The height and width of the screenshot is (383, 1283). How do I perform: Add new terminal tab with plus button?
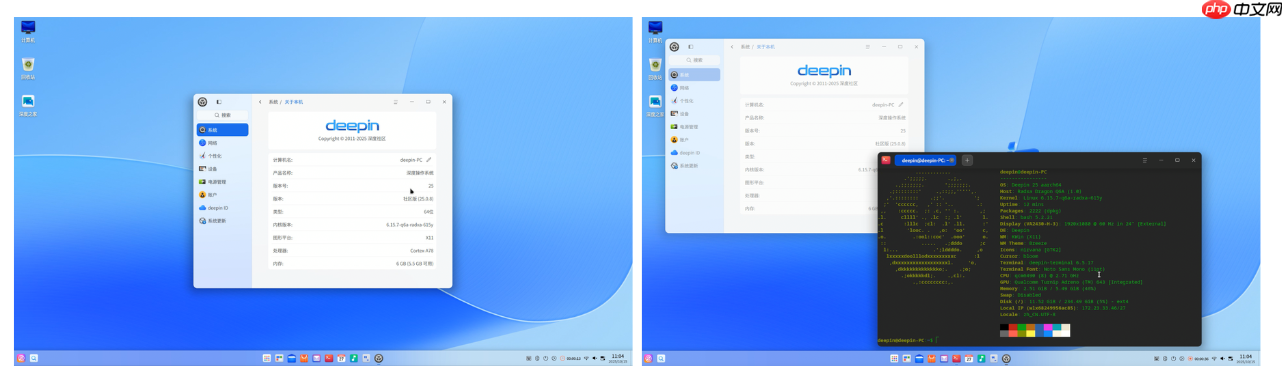click(967, 160)
